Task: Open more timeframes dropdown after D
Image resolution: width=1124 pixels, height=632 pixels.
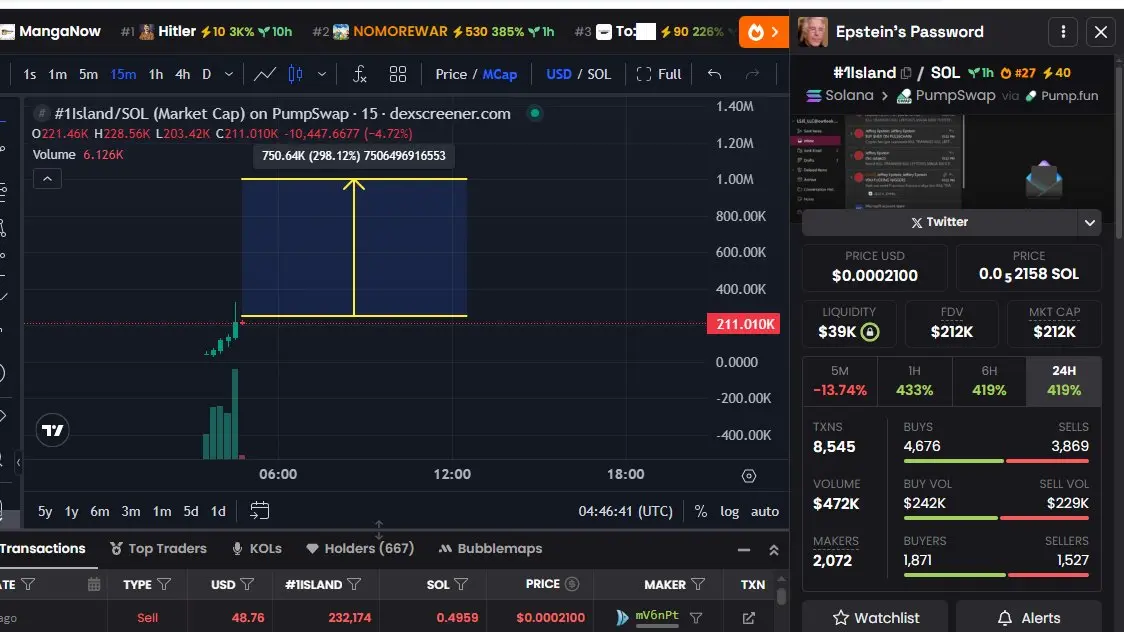Action: [229, 74]
